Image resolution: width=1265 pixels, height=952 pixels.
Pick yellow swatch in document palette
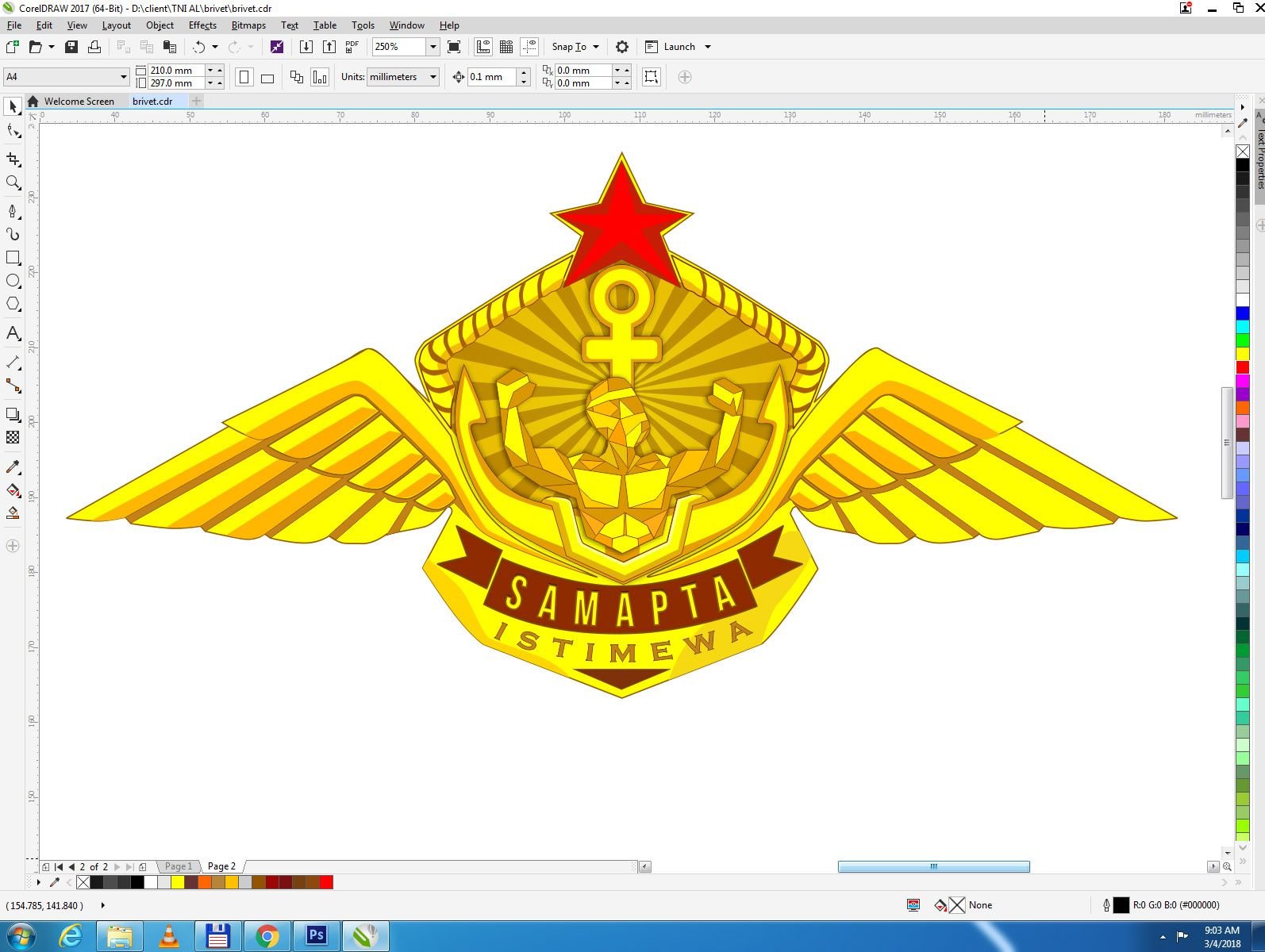pos(178,882)
